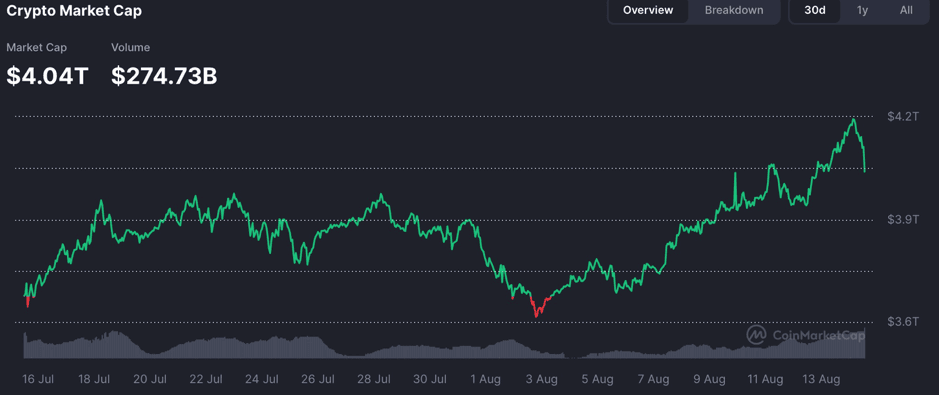Image resolution: width=939 pixels, height=395 pixels.
Task: Click the 9 Aug date label
Action: tap(710, 379)
